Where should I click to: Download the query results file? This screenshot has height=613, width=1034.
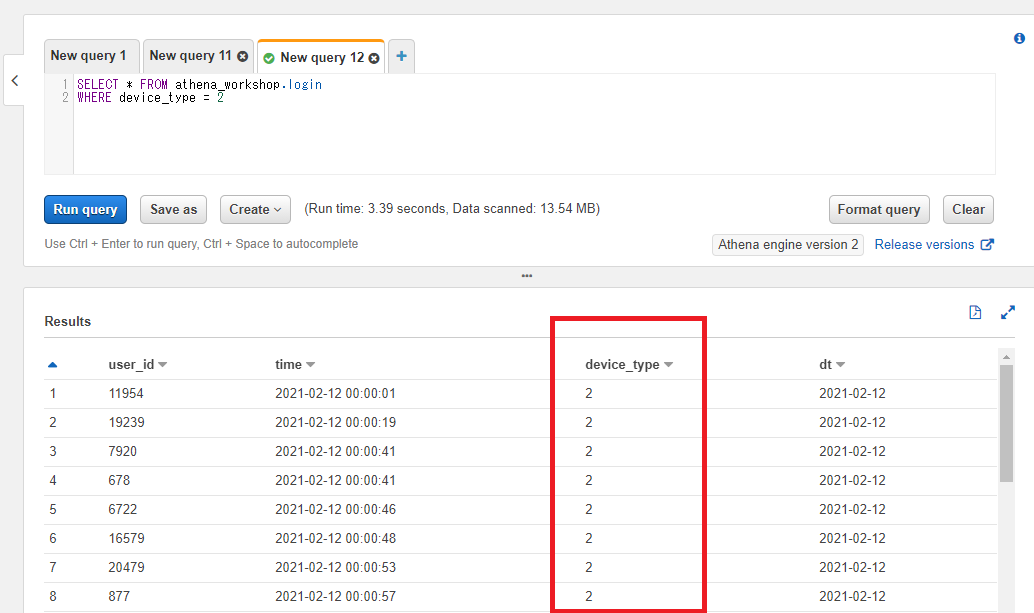pyautogui.click(x=975, y=312)
